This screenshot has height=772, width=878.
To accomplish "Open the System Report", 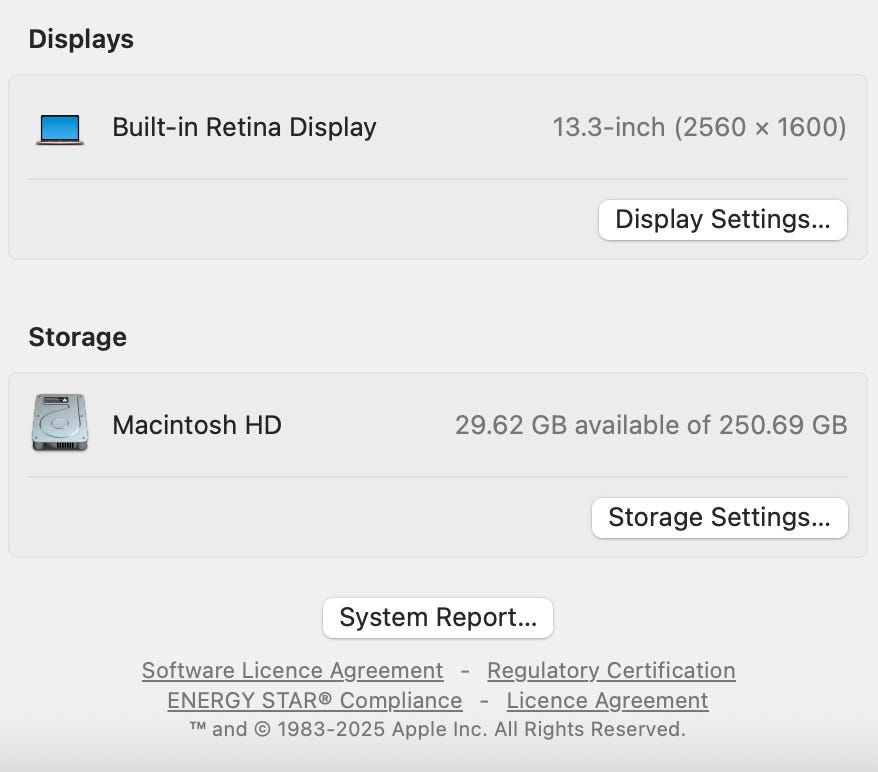I will click(x=437, y=618).
